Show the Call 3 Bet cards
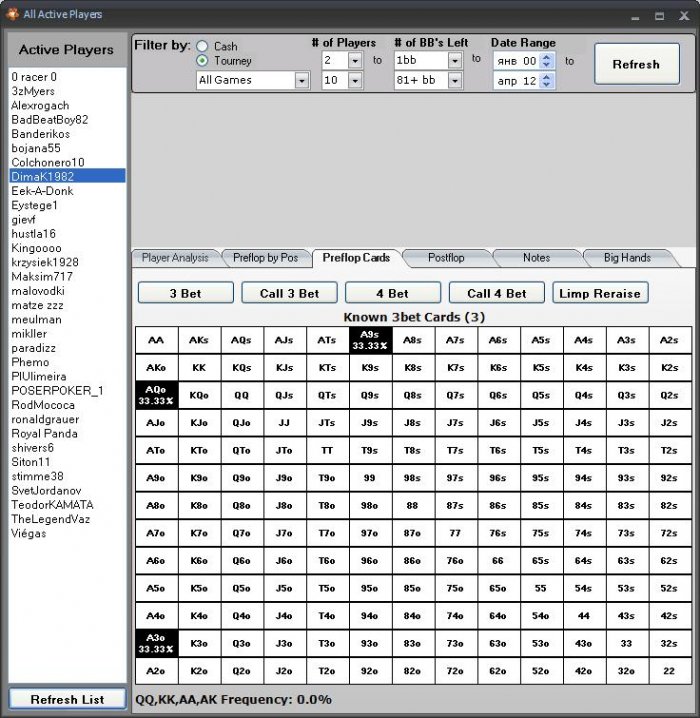This screenshot has height=718, width=700. tap(289, 293)
